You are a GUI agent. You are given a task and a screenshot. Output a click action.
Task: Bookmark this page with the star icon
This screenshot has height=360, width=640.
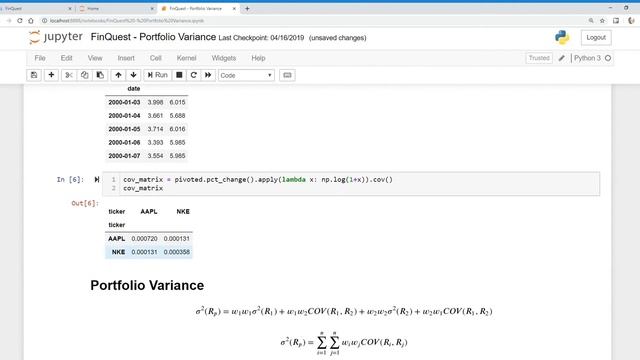602,20
